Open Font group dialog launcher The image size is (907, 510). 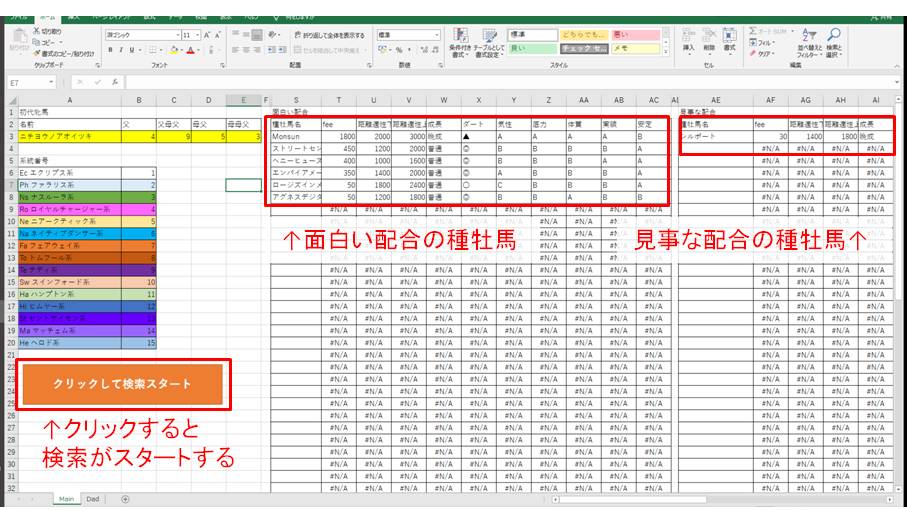(223, 65)
